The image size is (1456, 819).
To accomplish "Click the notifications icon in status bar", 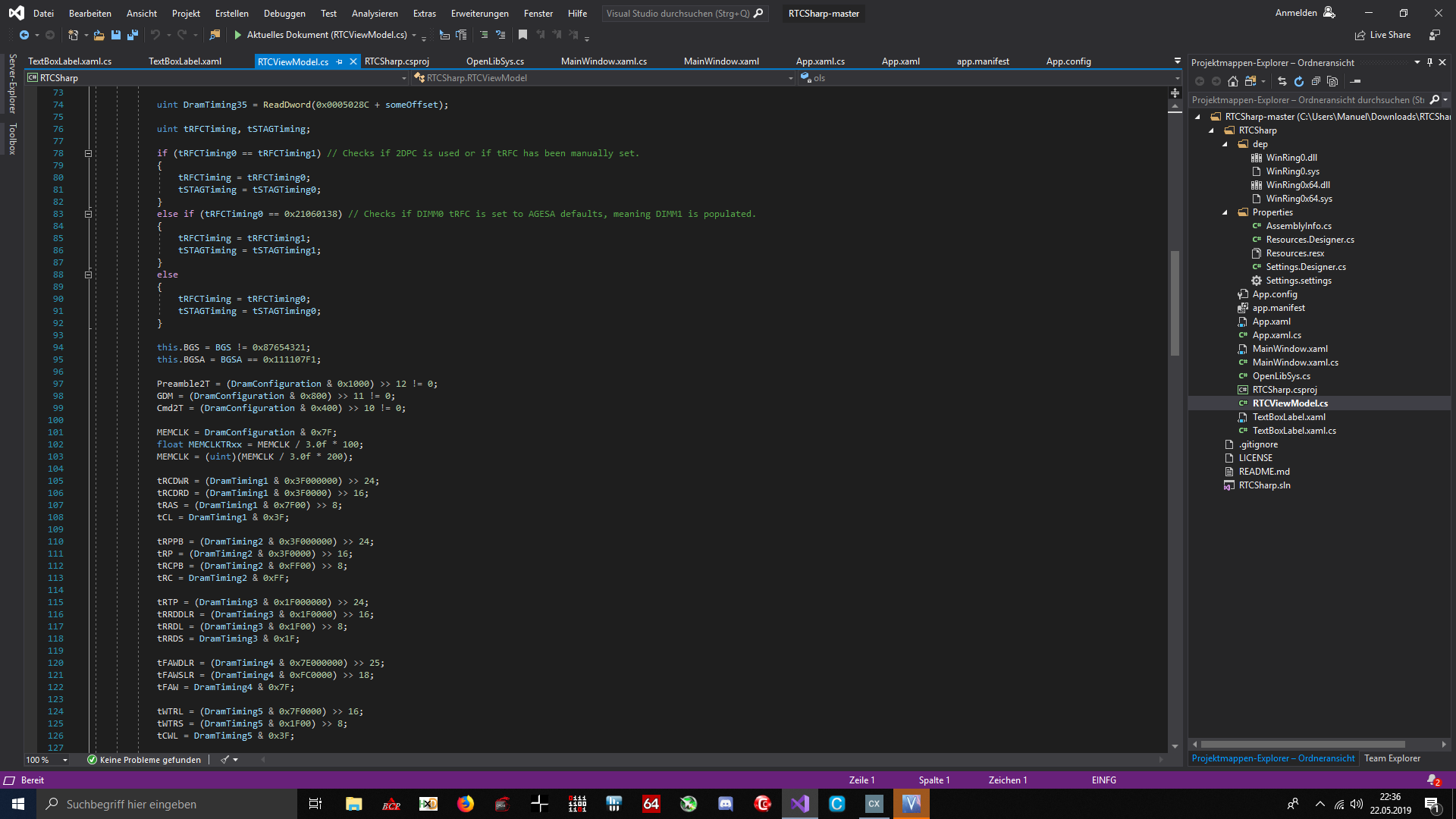I will (x=1433, y=780).
